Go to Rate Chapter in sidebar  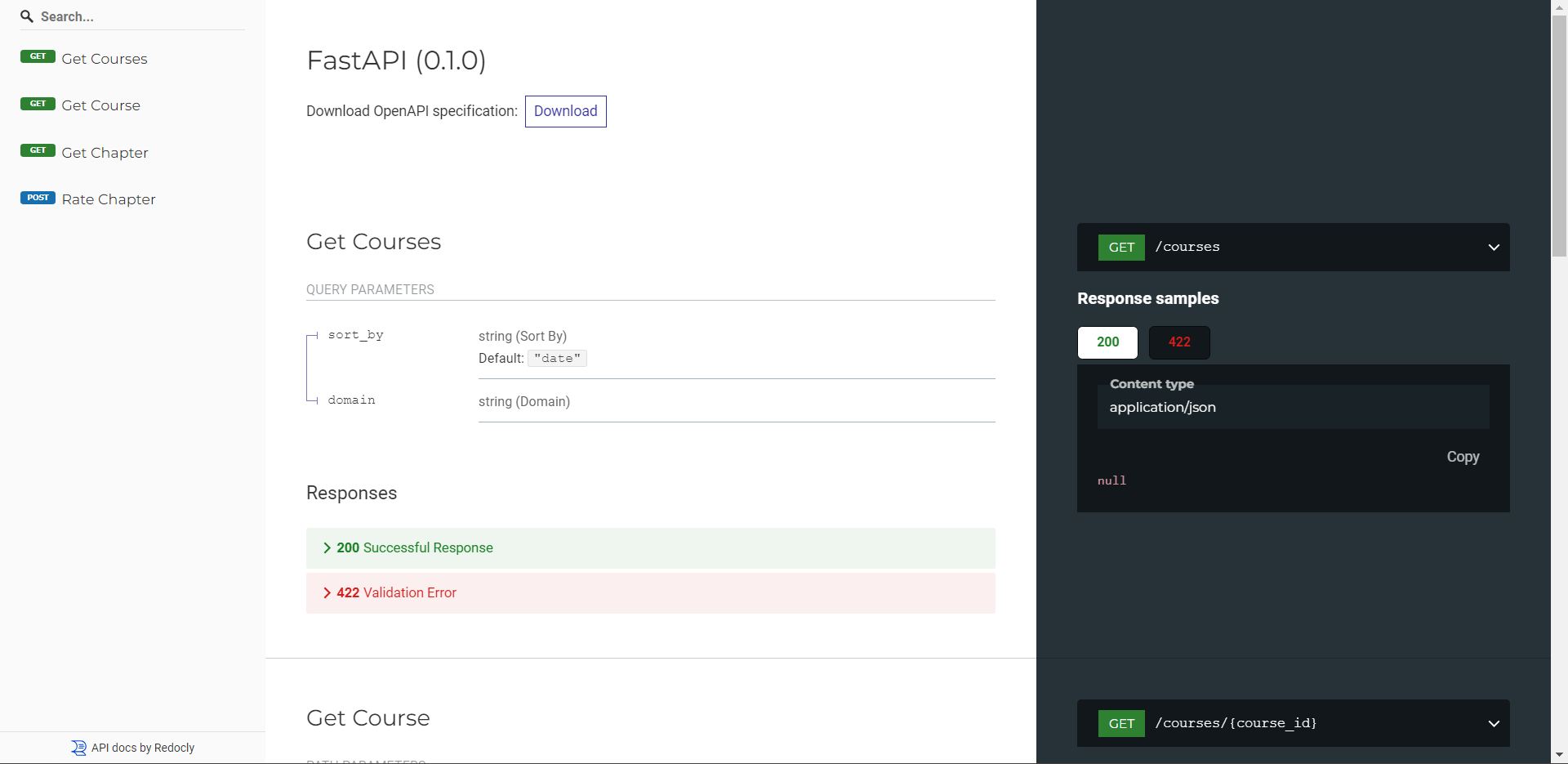[109, 199]
